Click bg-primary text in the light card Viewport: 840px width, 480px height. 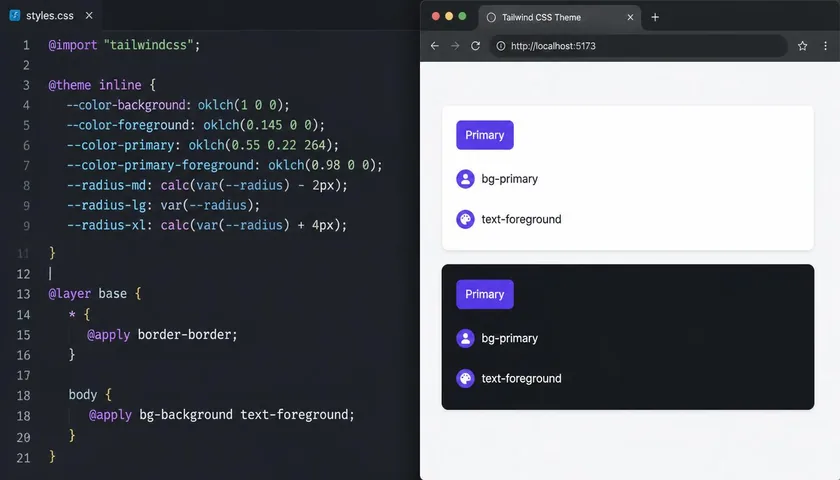[509, 179]
